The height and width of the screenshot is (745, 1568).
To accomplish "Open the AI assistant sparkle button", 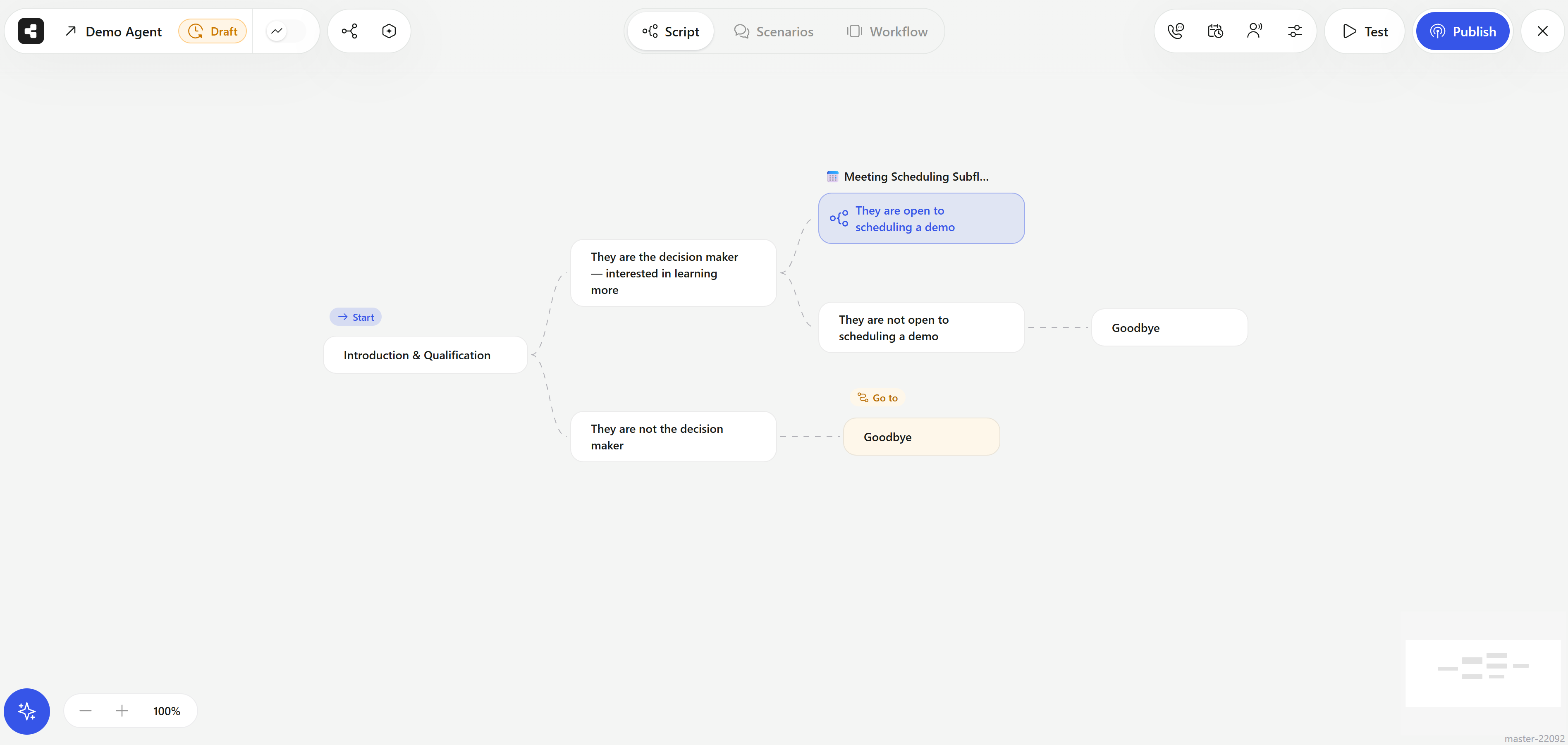I will pyautogui.click(x=27, y=711).
